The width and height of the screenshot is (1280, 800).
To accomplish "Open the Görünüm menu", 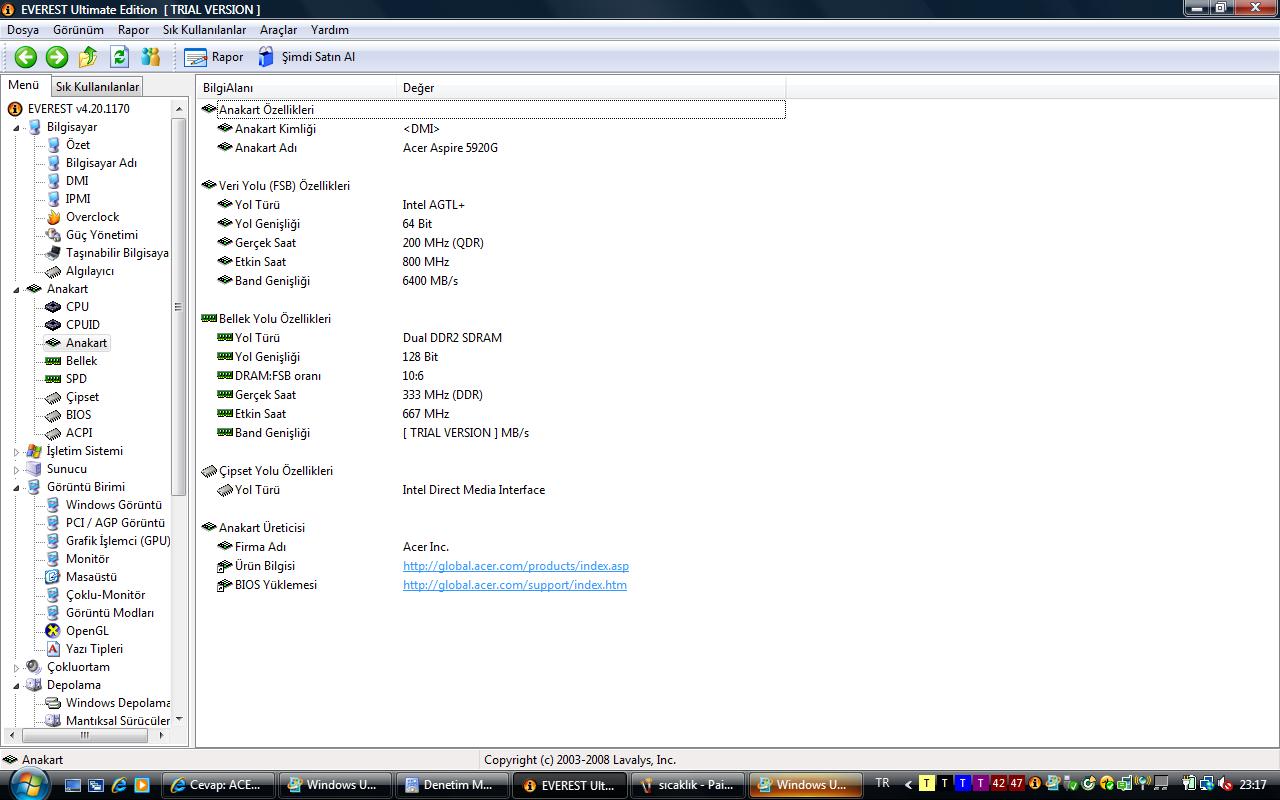I will pos(78,30).
